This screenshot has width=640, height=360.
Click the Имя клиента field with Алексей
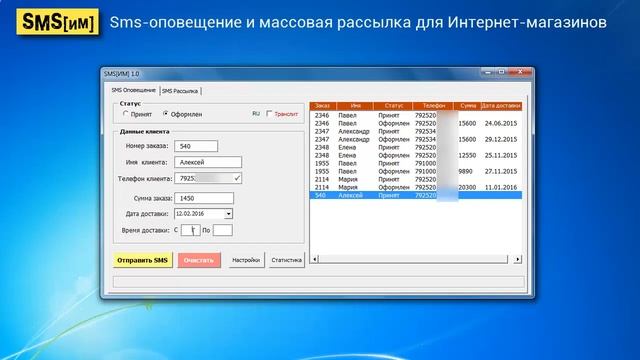pos(208,162)
